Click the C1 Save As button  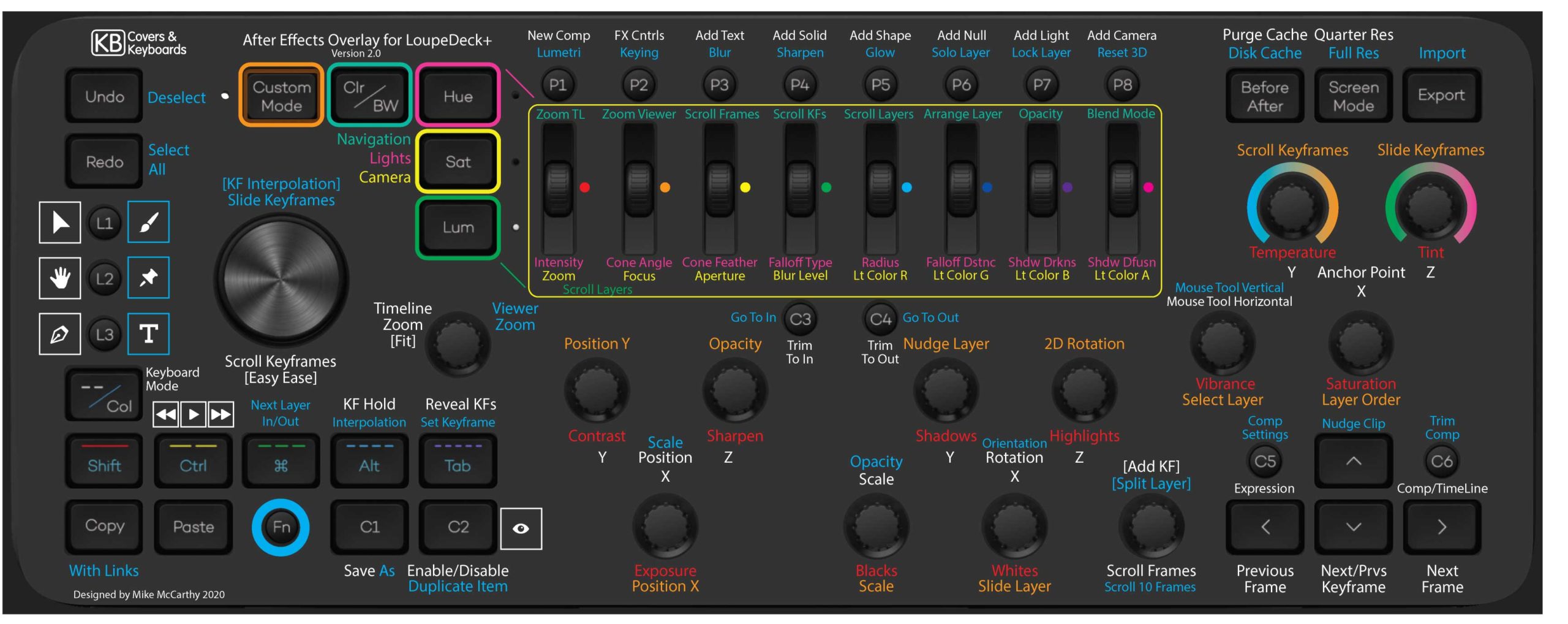point(369,527)
